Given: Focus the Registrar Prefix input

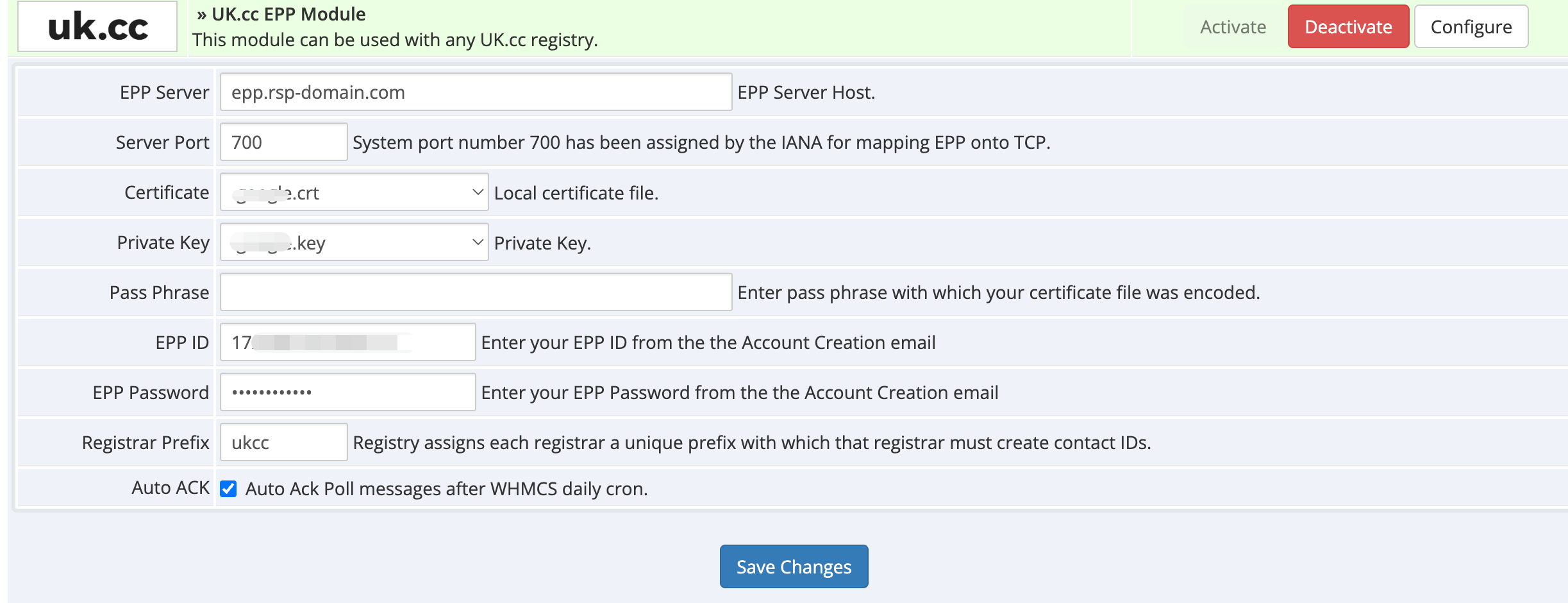Looking at the screenshot, I should pyautogui.click(x=283, y=443).
